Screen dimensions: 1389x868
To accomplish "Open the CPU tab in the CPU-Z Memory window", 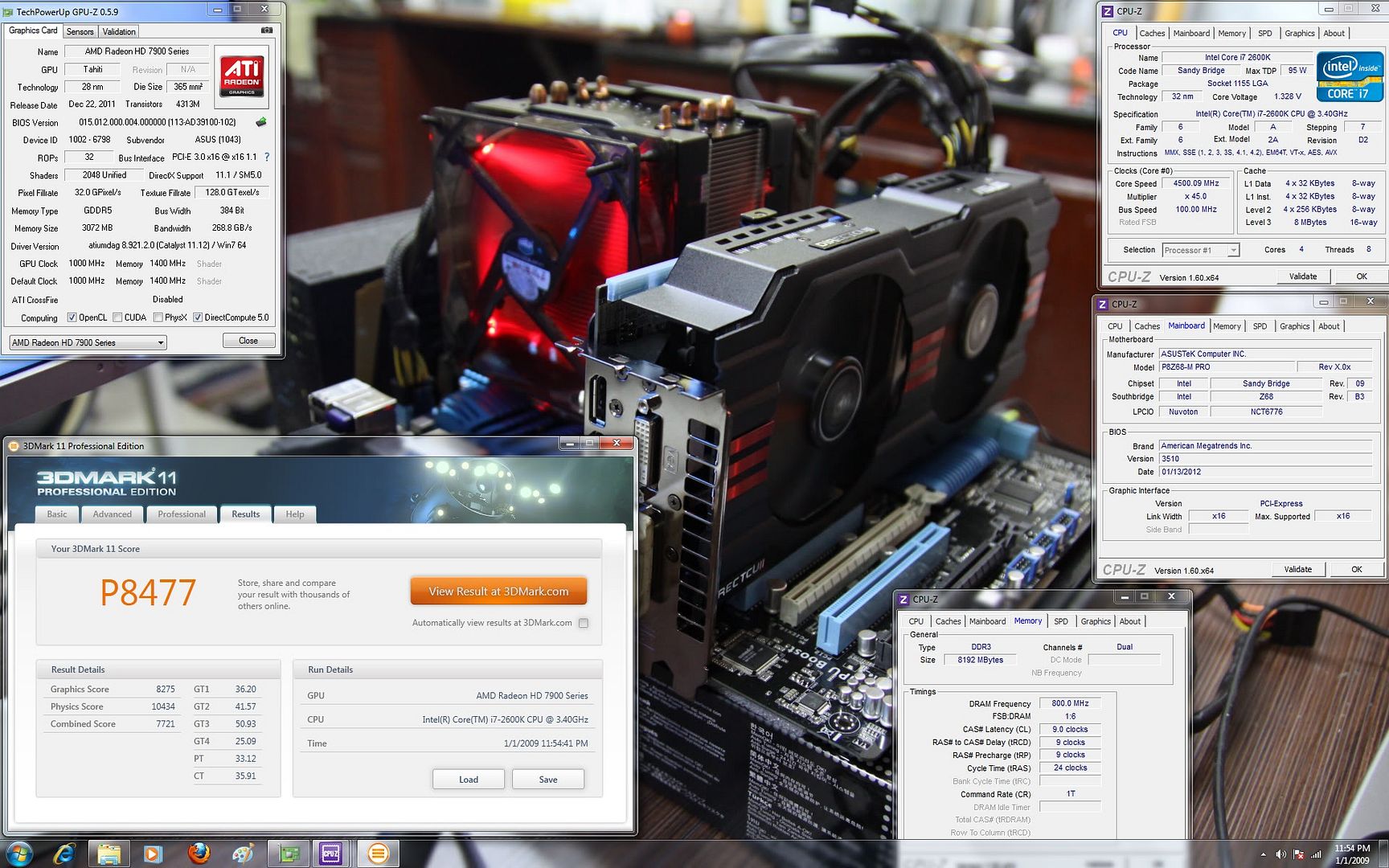I will click(x=916, y=621).
